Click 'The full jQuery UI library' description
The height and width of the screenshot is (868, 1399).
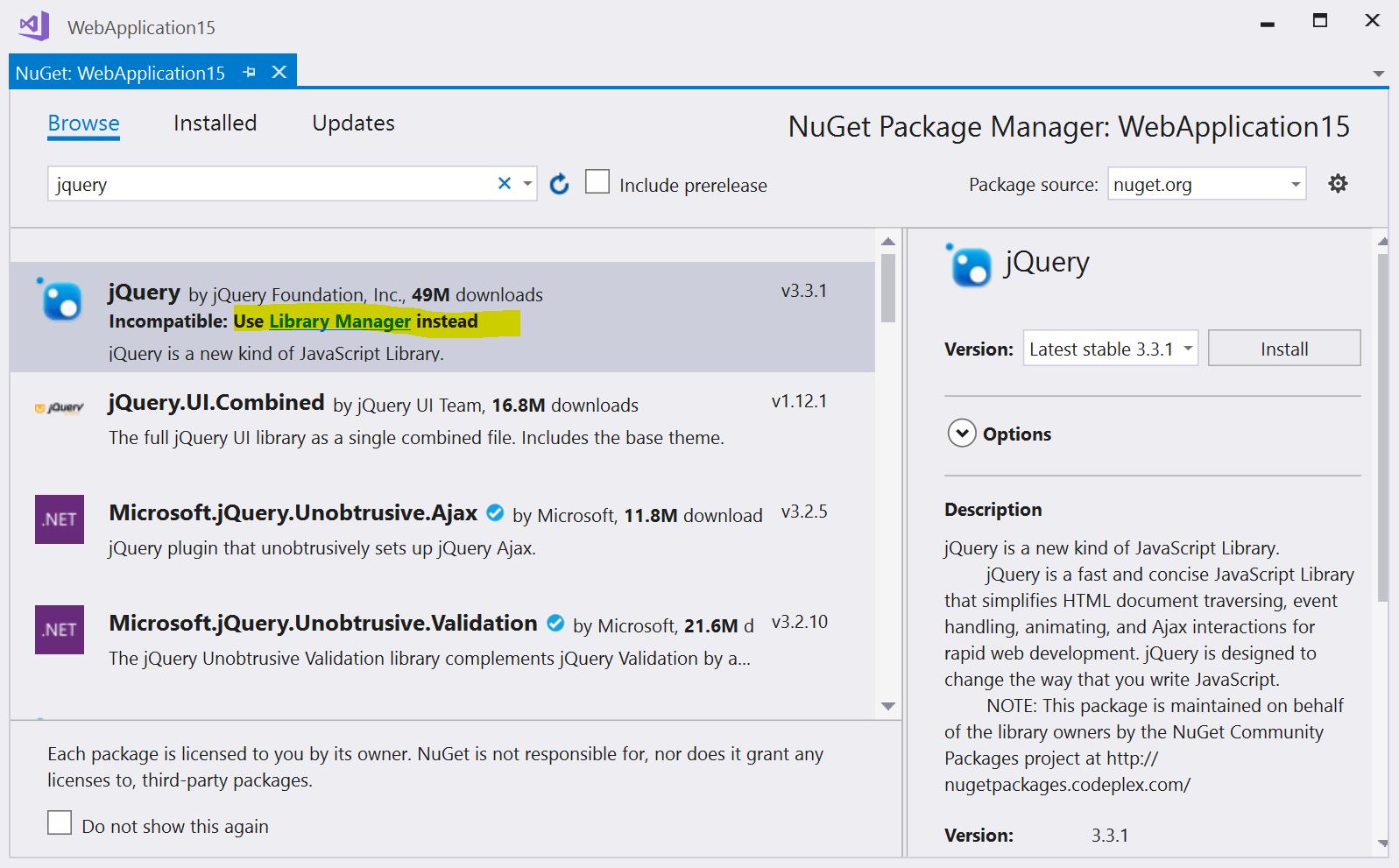tap(416, 438)
